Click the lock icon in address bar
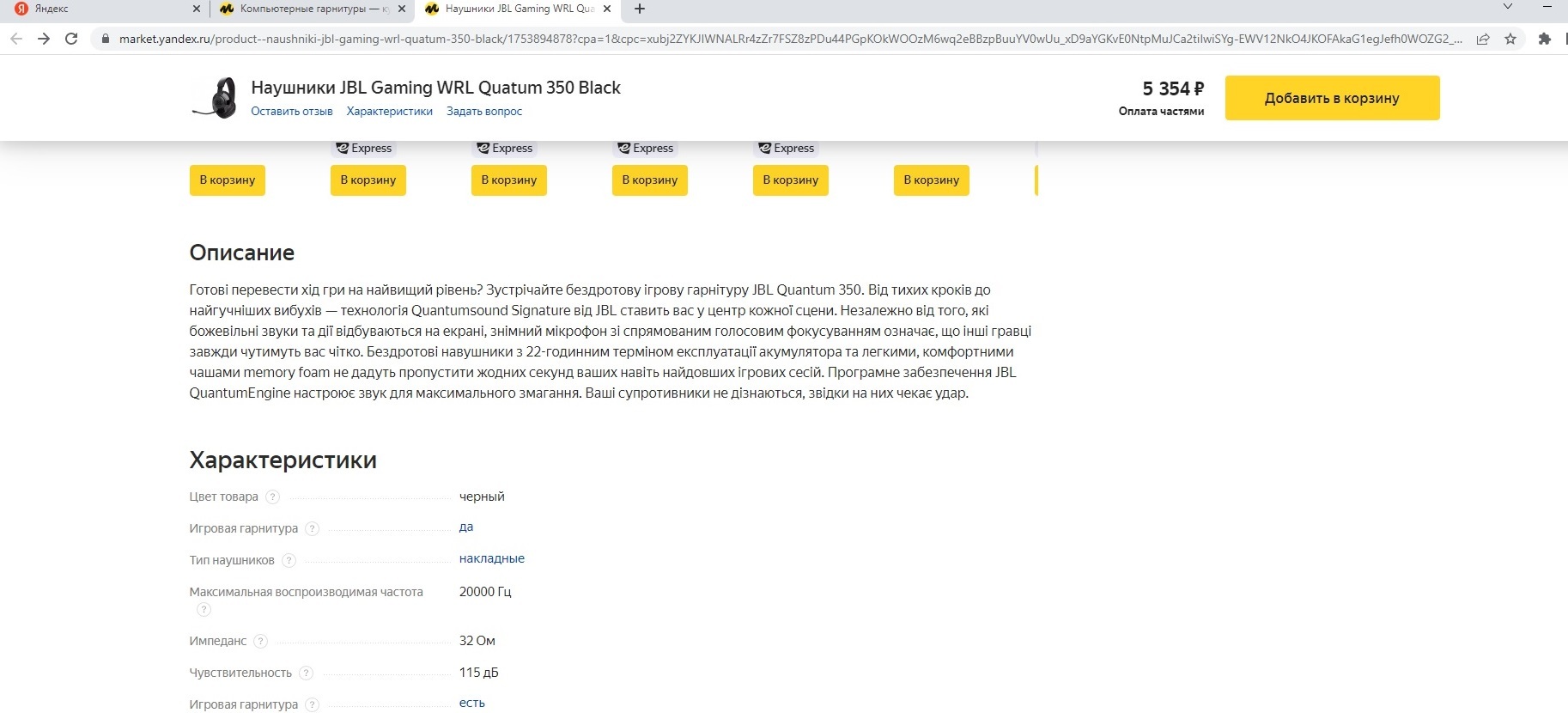 pos(106,39)
